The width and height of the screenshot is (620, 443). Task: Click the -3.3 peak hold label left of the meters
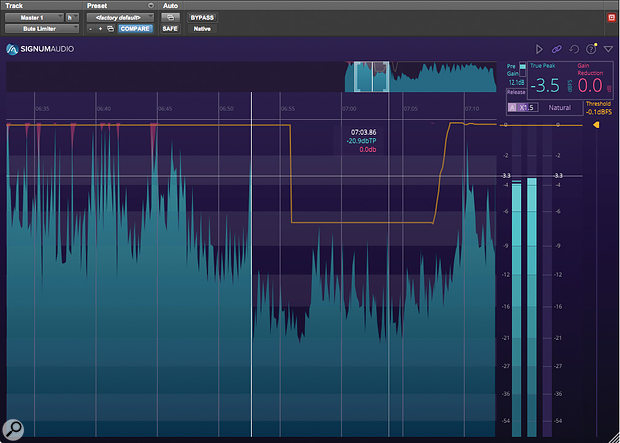coord(506,176)
